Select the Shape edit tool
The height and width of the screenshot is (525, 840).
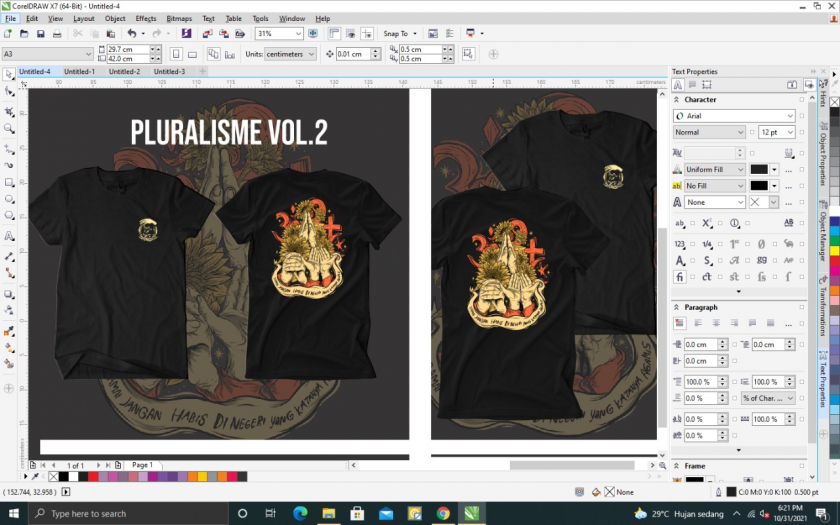click(x=9, y=92)
